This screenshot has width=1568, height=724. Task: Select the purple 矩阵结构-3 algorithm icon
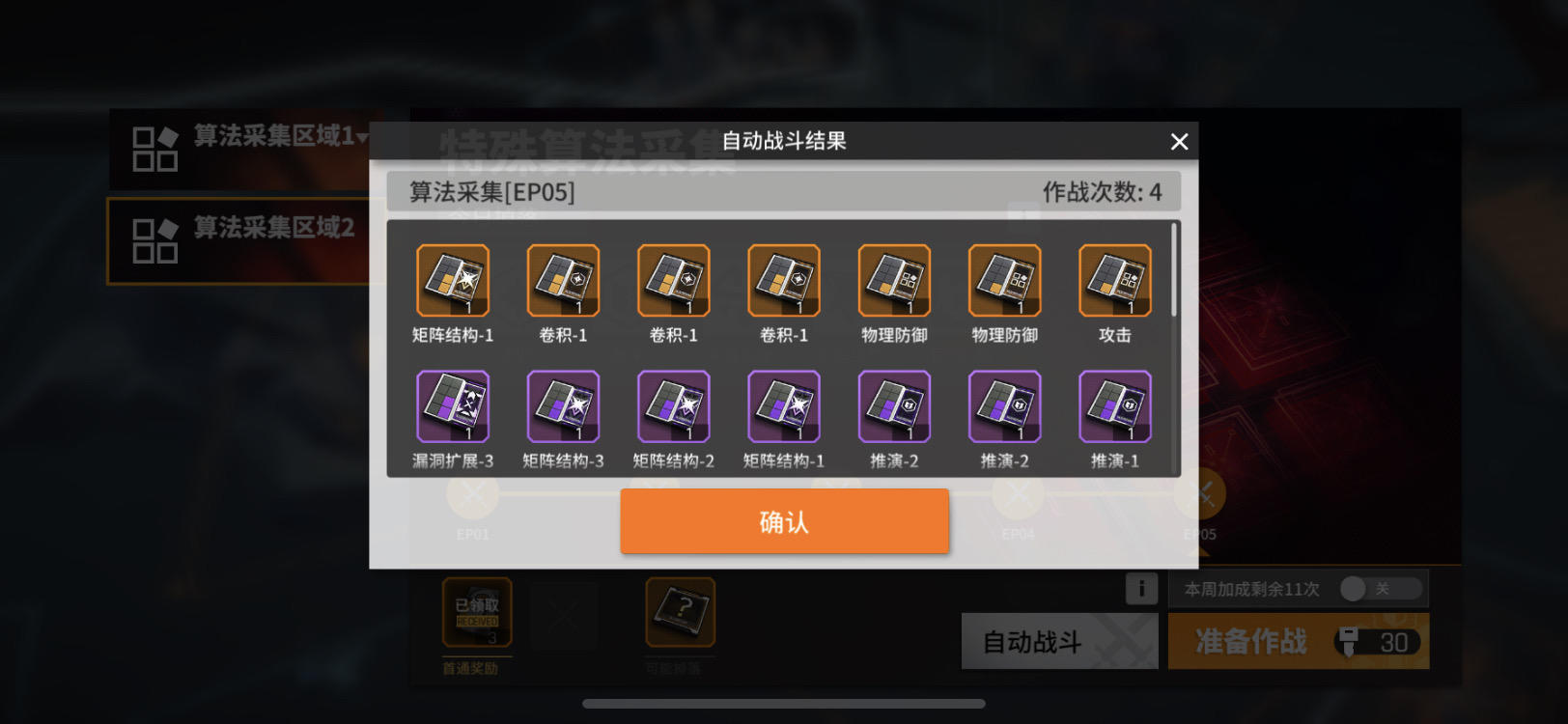click(563, 406)
